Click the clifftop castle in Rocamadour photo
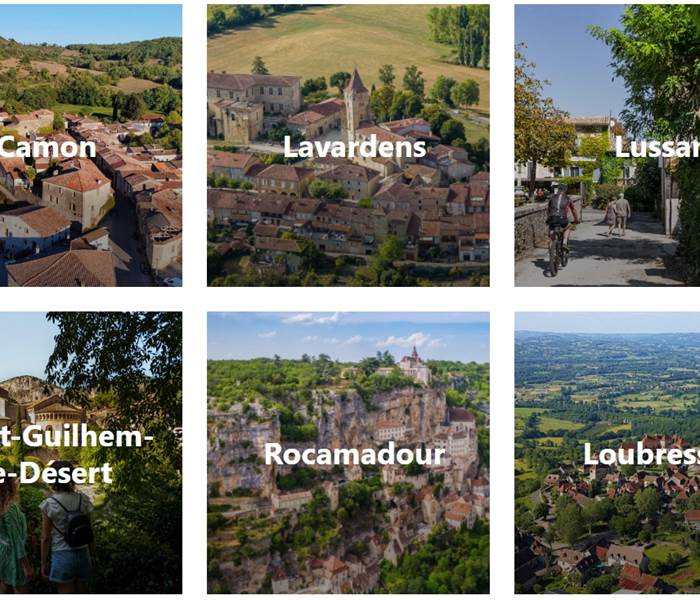Image resolution: width=700 pixels, height=600 pixels. [x=415, y=365]
